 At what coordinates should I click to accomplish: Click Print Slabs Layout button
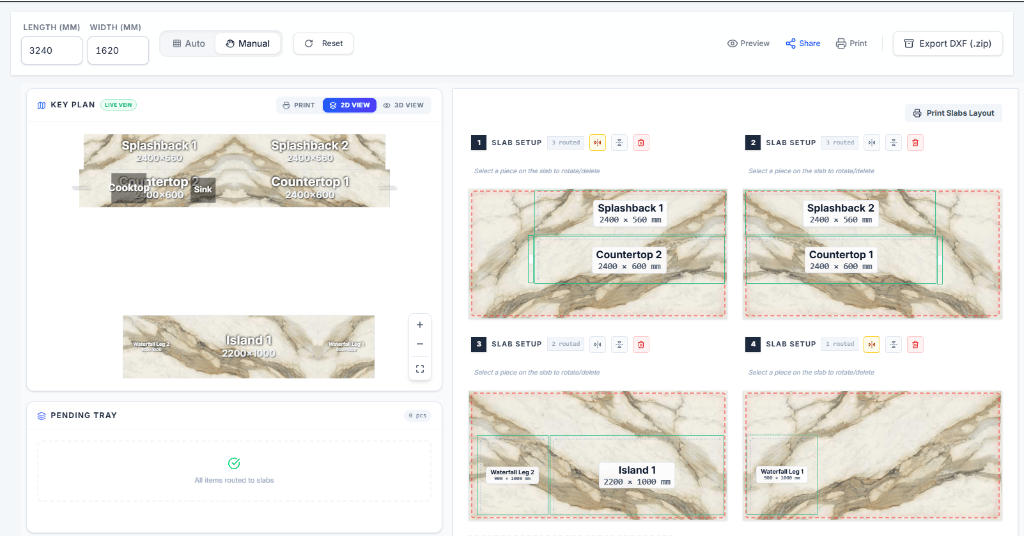tap(953, 113)
